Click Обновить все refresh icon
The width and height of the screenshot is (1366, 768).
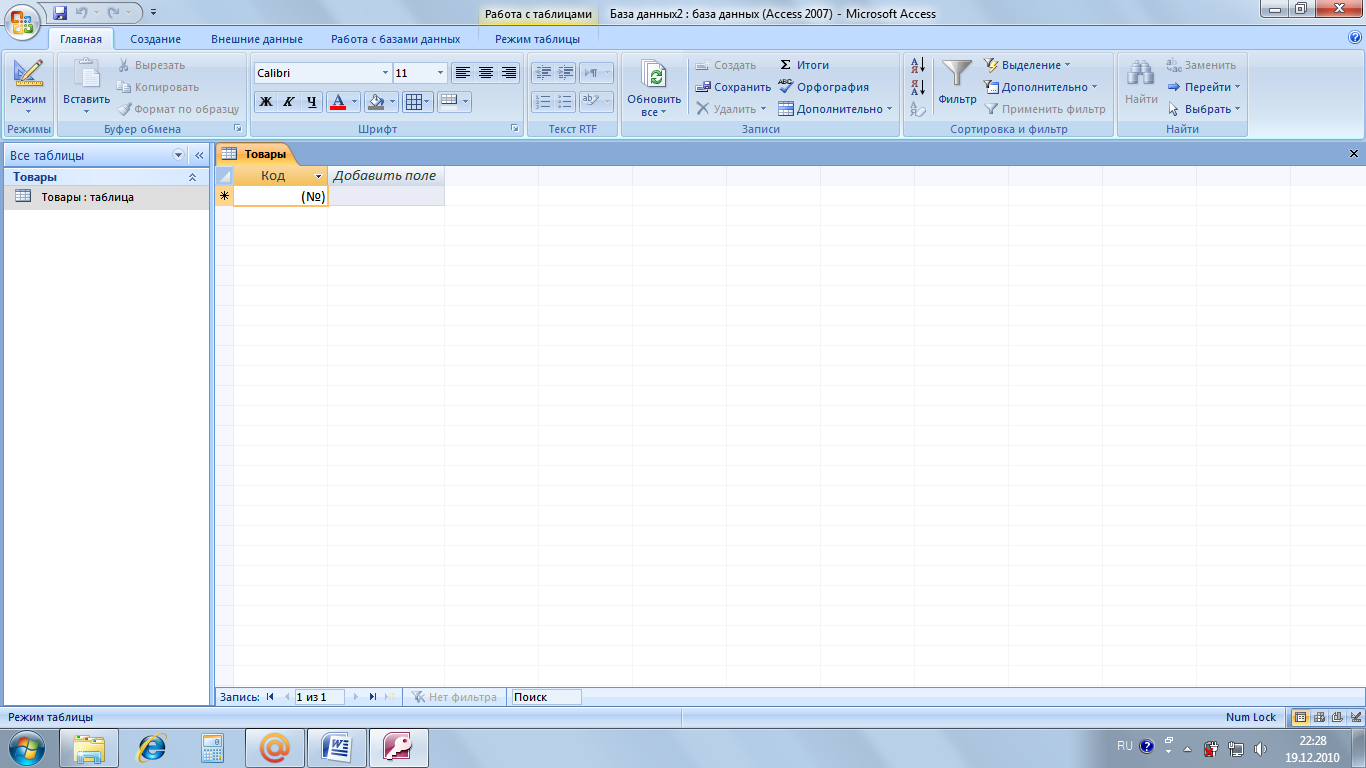click(654, 76)
